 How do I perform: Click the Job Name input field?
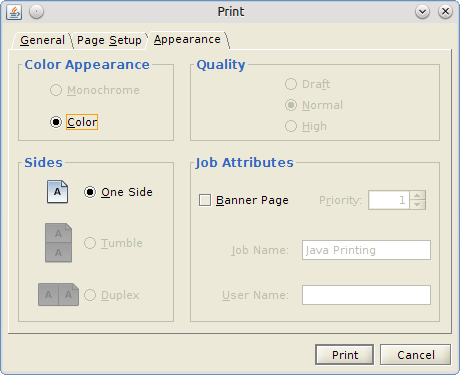(x=366, y=250)
